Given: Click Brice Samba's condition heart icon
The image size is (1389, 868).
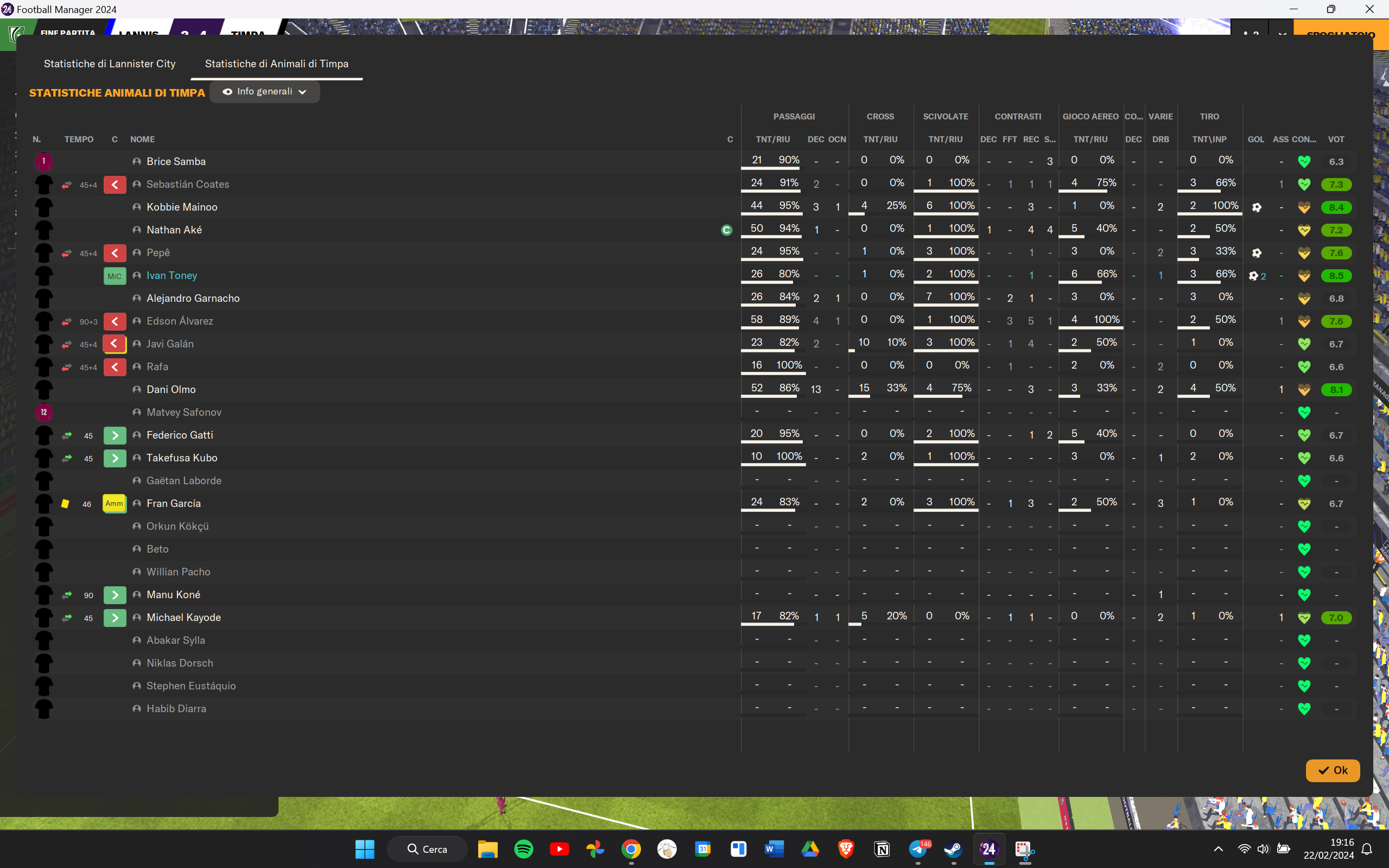Looking at the screenshot, I should 1304,162.
